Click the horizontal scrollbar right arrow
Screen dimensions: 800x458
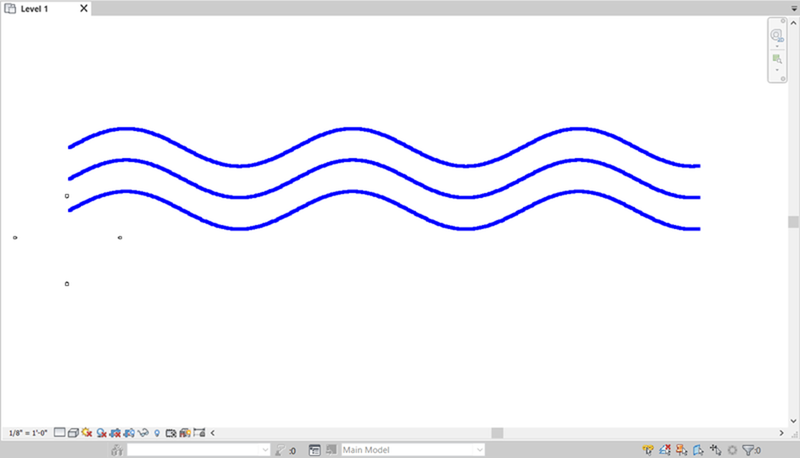point(782,433)
